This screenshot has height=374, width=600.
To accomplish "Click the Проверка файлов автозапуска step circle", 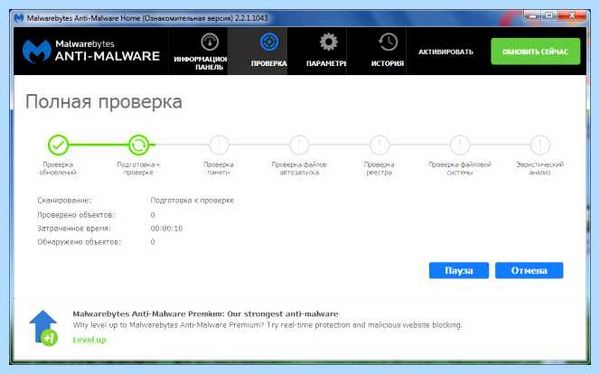I will pos(299,145).
